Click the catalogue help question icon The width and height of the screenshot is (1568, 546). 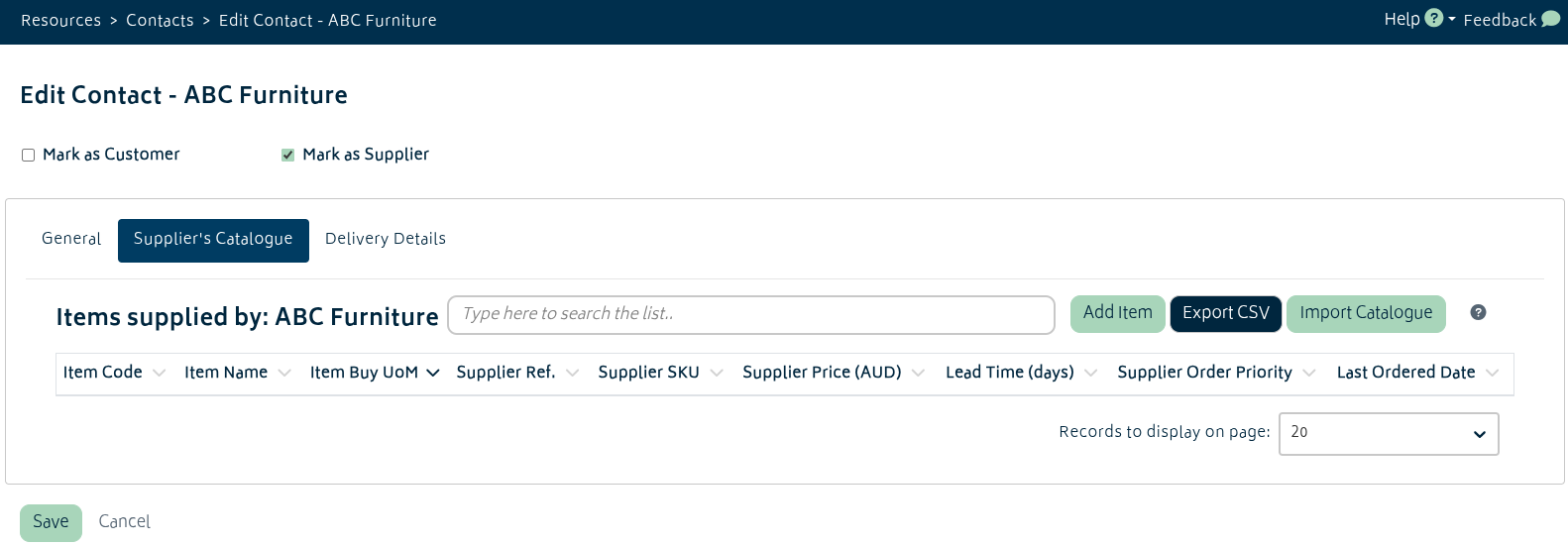tap(1478, 312)
